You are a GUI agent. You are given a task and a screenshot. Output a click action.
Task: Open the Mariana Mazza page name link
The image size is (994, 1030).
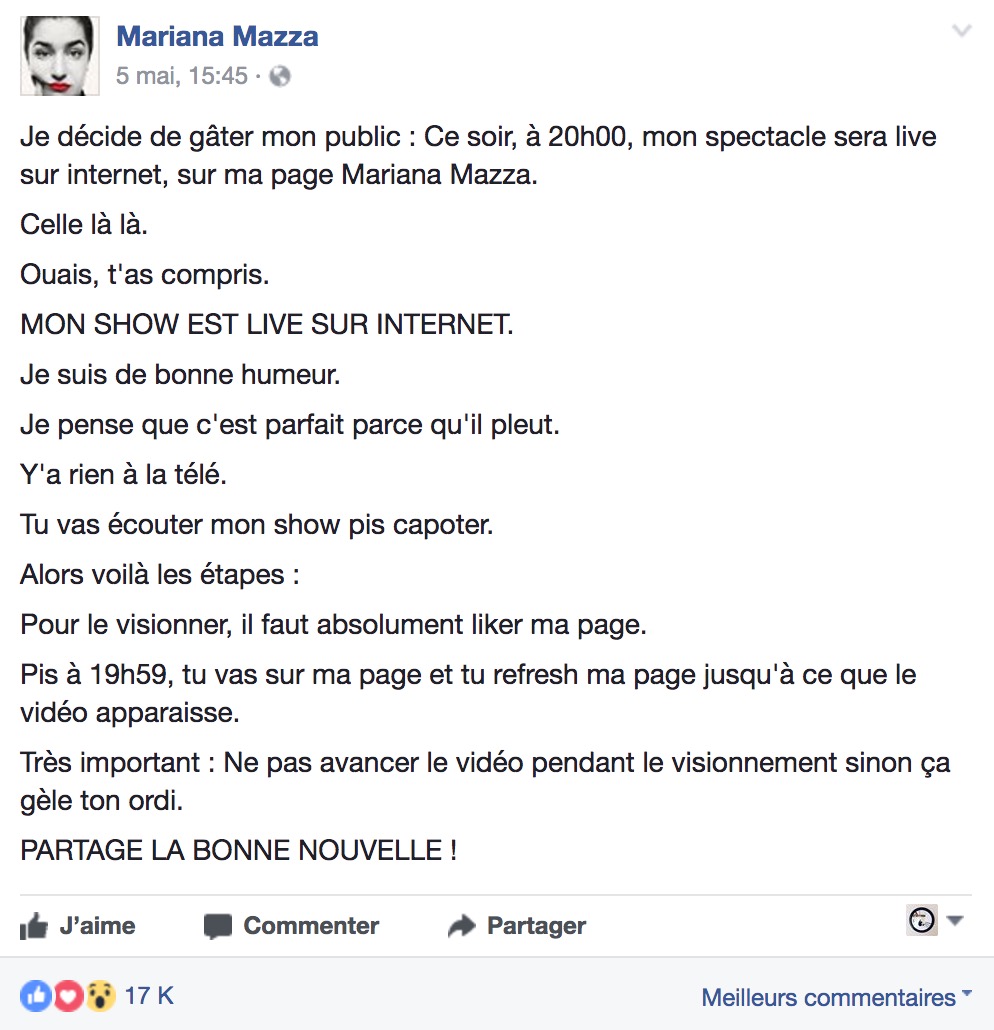[217, 36]
